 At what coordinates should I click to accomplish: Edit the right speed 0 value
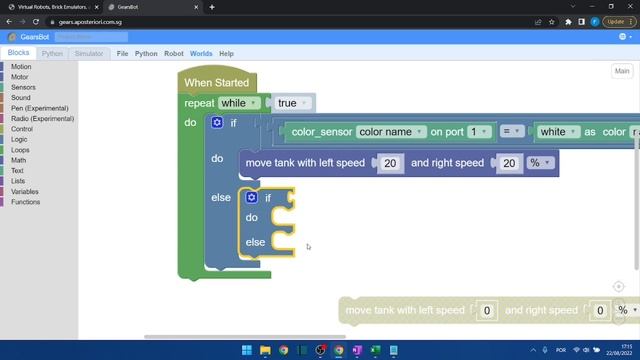pos(600,311)
